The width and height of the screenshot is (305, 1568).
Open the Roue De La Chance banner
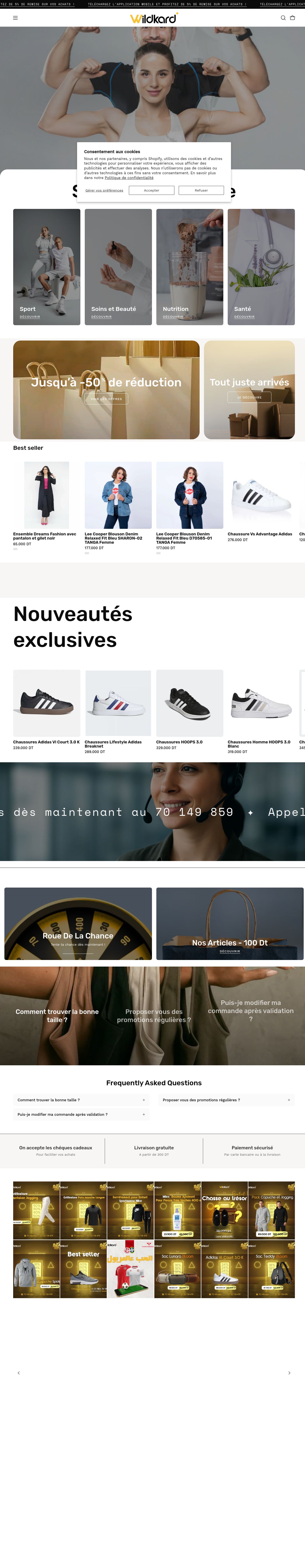coord(78,923)
